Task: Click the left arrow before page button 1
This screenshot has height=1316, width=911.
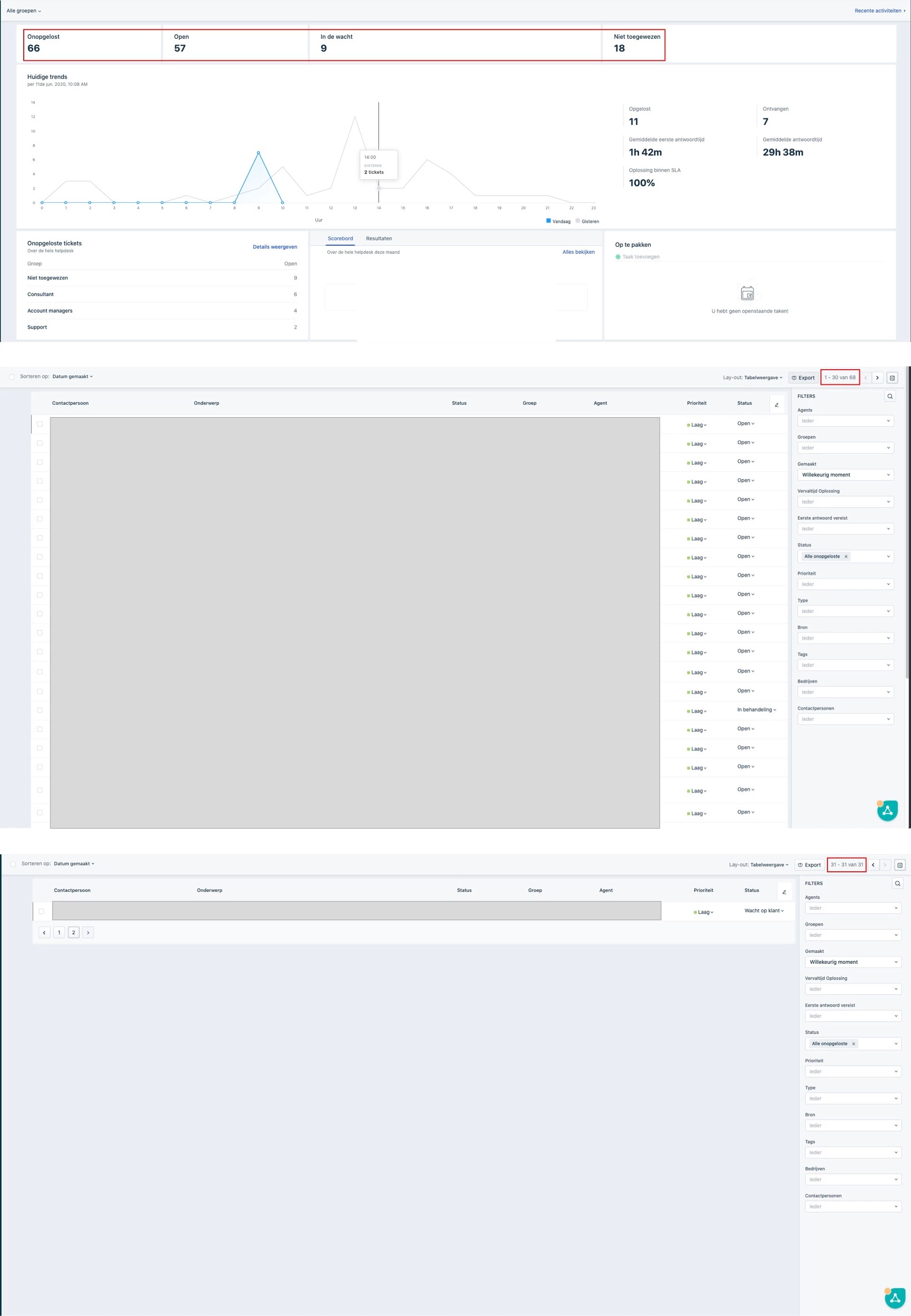Action: point(45,933)
